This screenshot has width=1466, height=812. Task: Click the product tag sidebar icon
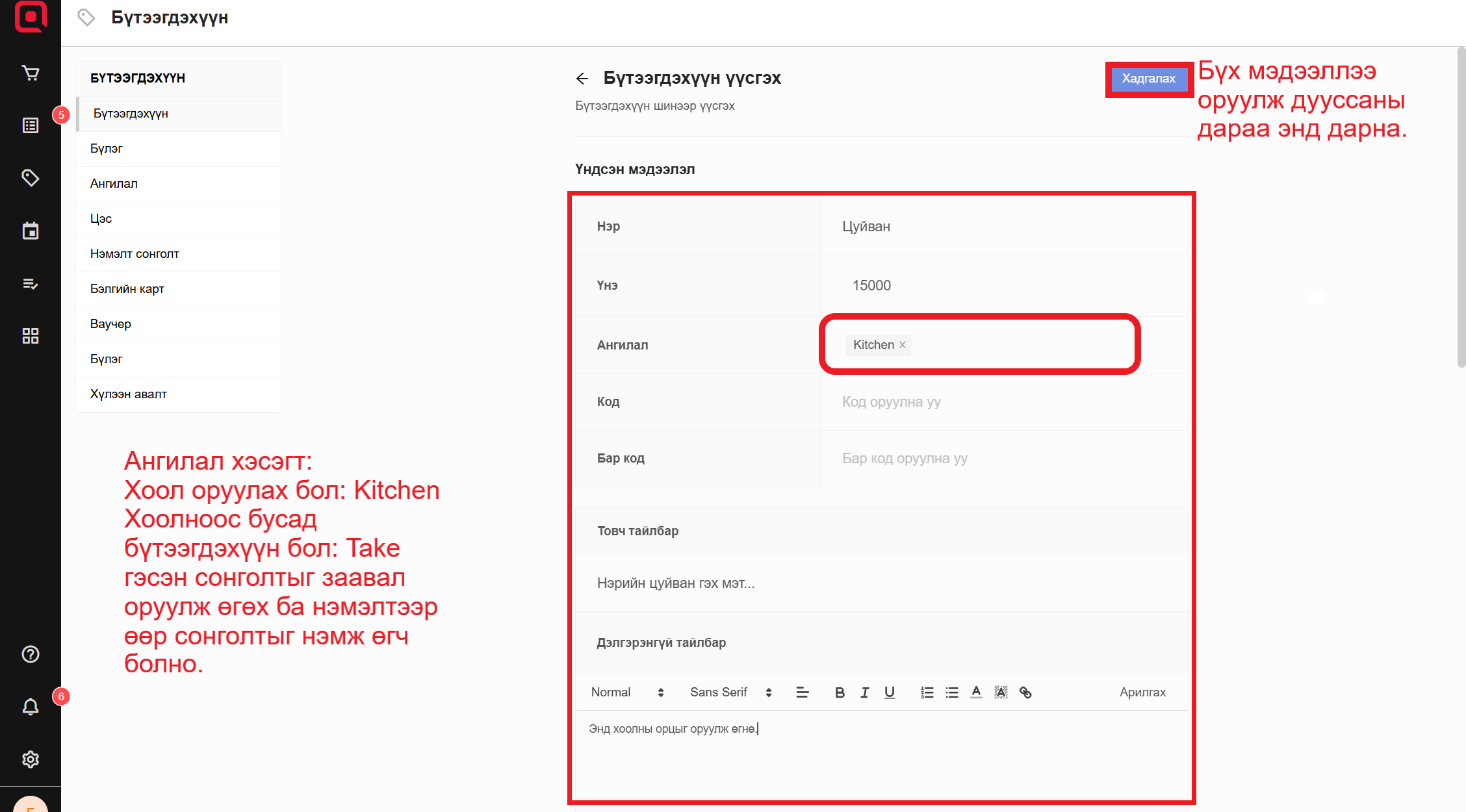click(x=31, y=178)
